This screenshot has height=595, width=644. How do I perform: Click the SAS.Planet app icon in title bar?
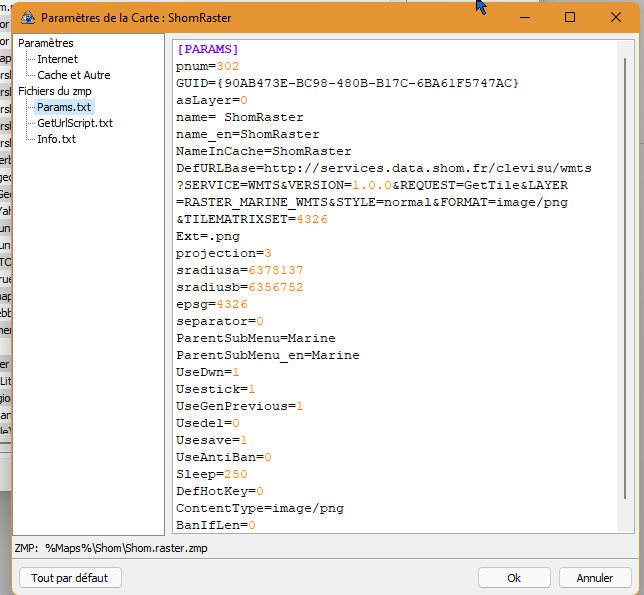click(x=28, y=18)
